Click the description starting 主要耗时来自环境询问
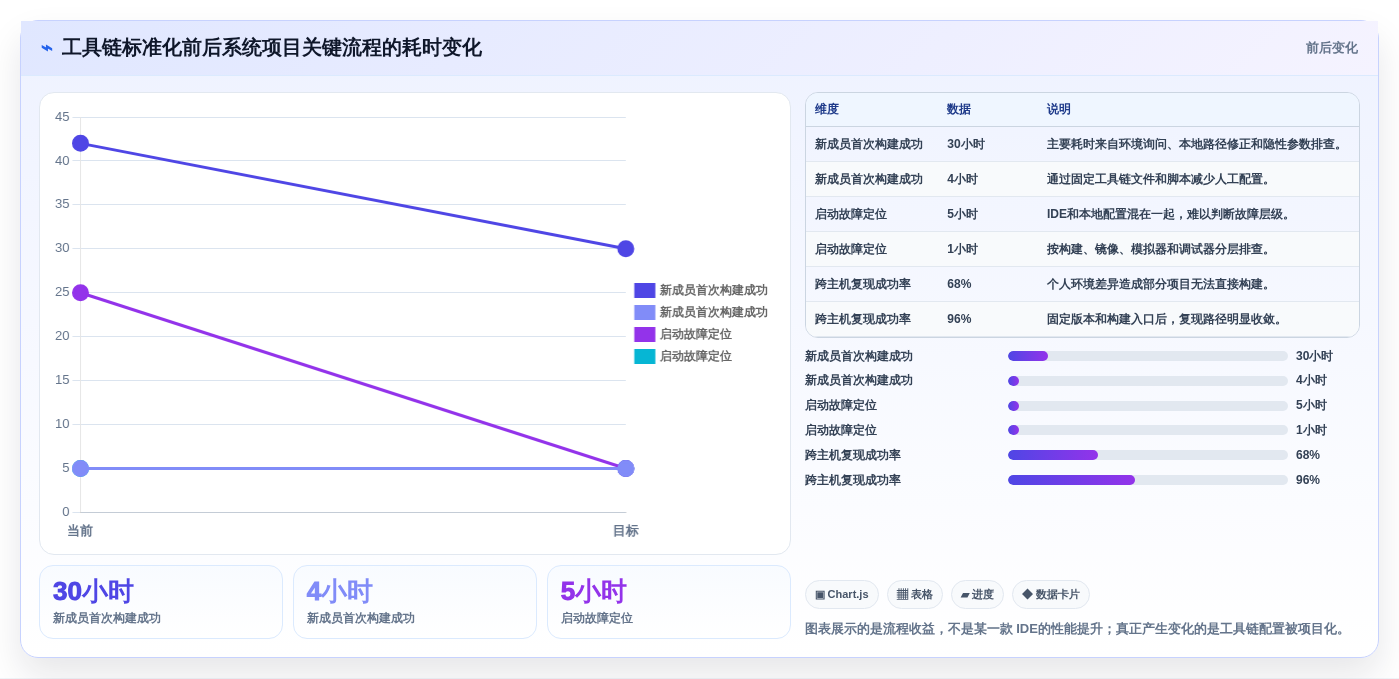 click(x=1197, y=145)
